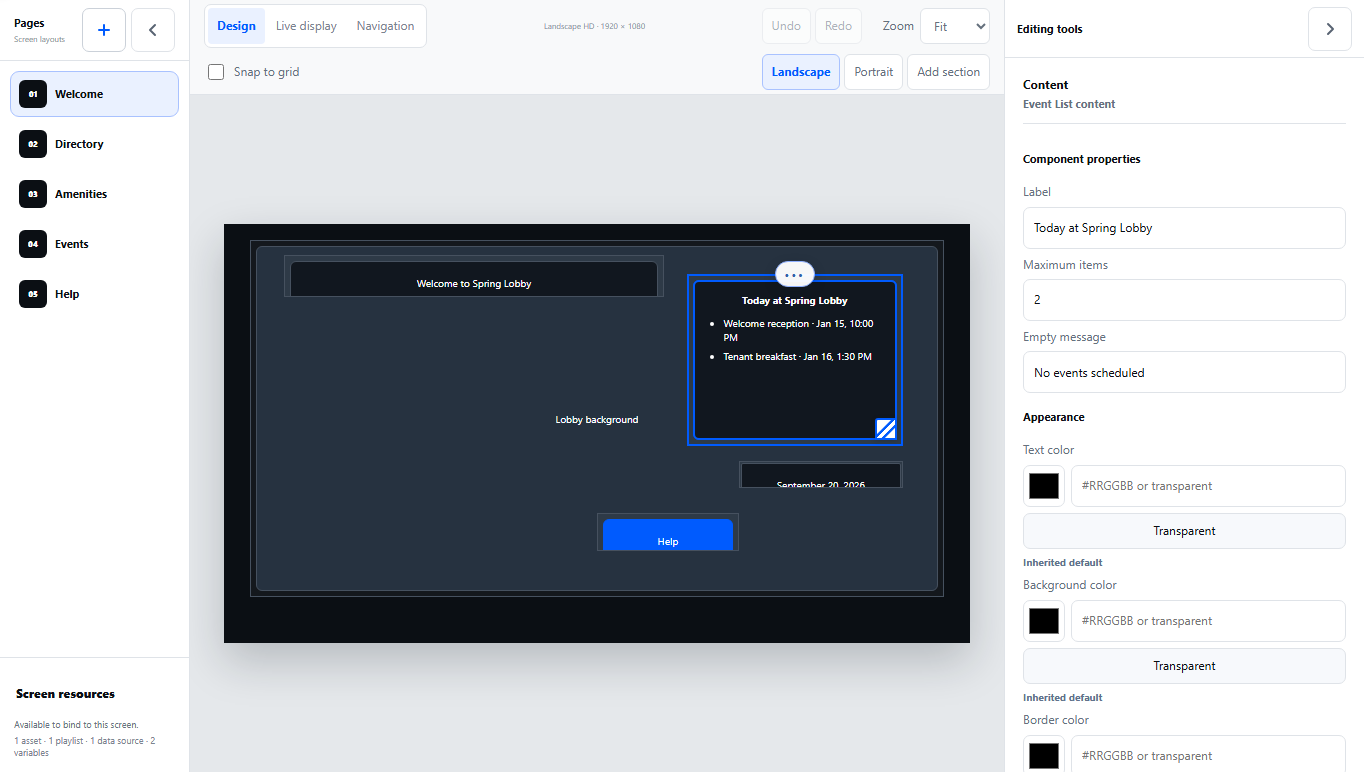This screenshot has height=772, width=1364.
Task: Focus the Empty message field
Action: click(x=1184, y=372)
